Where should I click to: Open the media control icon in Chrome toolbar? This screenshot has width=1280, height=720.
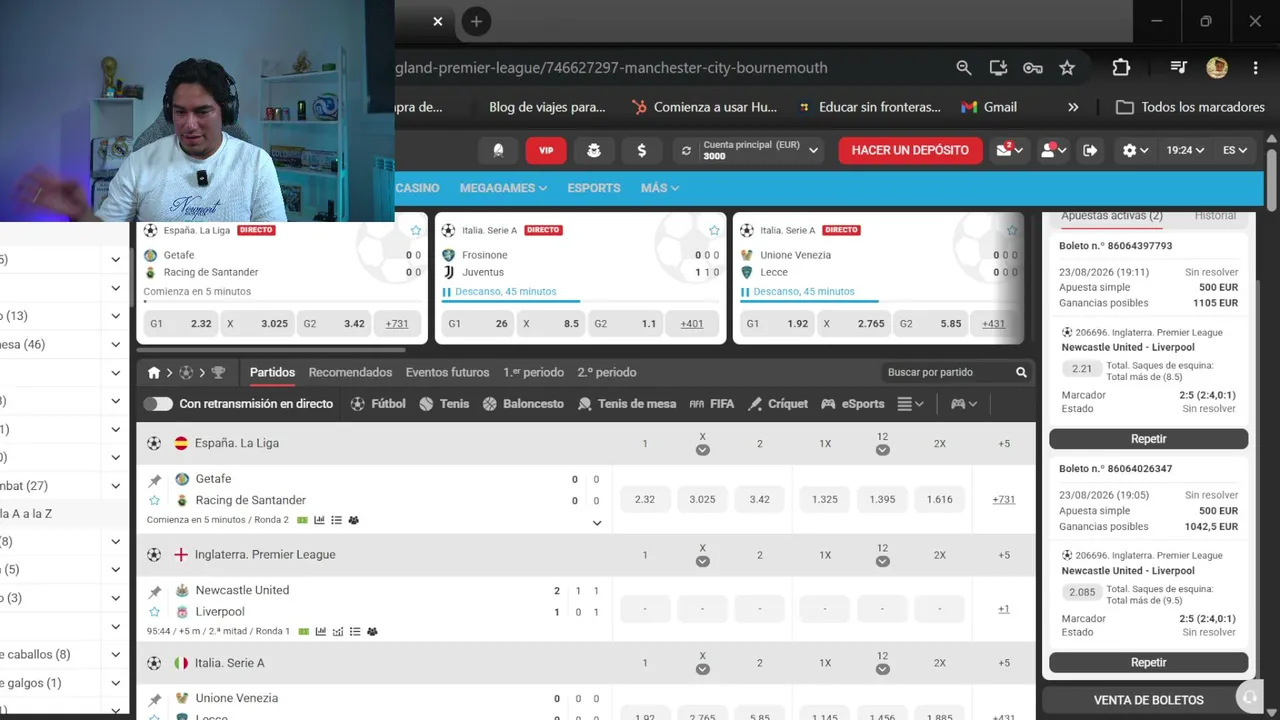(1179, 68)
